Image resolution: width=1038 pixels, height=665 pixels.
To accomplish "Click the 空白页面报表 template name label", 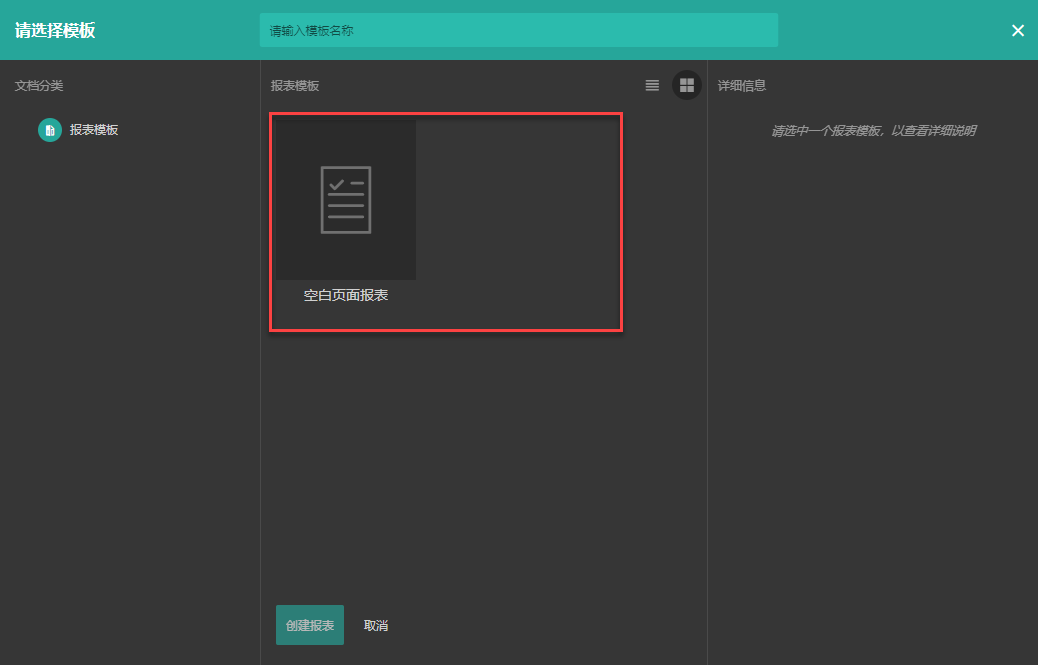I will [x=346, y=295].
